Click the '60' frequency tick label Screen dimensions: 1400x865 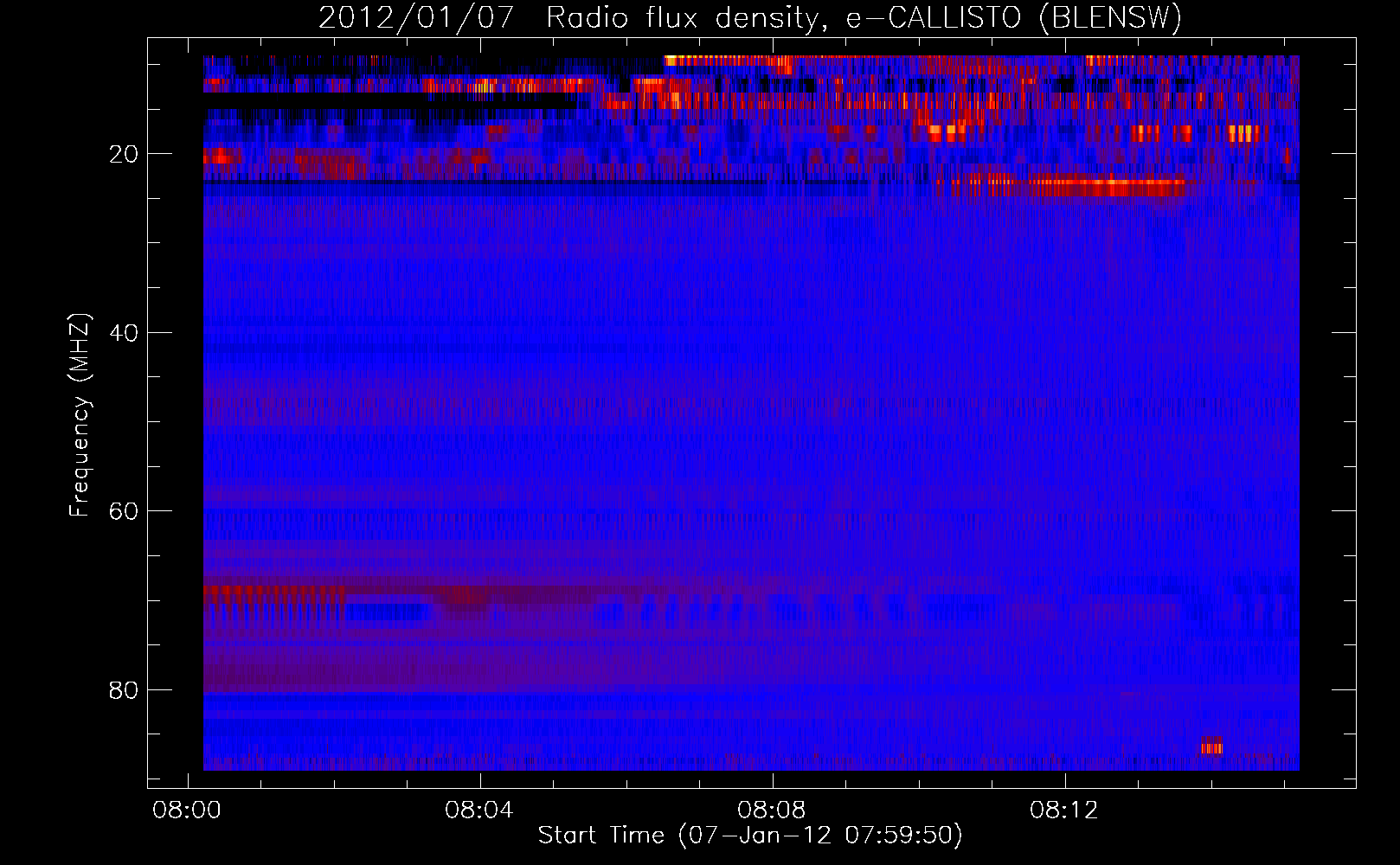coord(125,511)
